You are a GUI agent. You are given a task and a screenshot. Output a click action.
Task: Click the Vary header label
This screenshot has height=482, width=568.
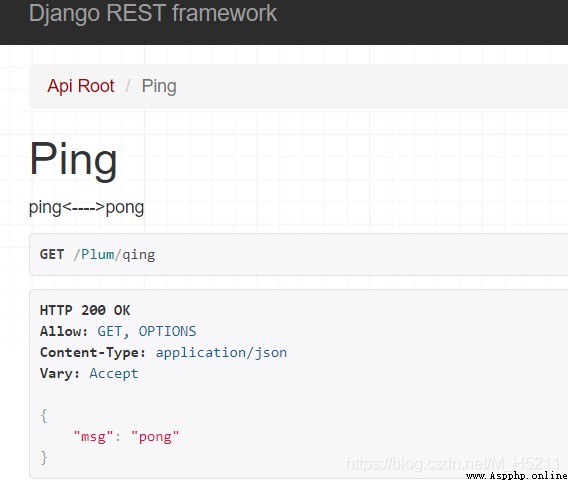[60, 374]
